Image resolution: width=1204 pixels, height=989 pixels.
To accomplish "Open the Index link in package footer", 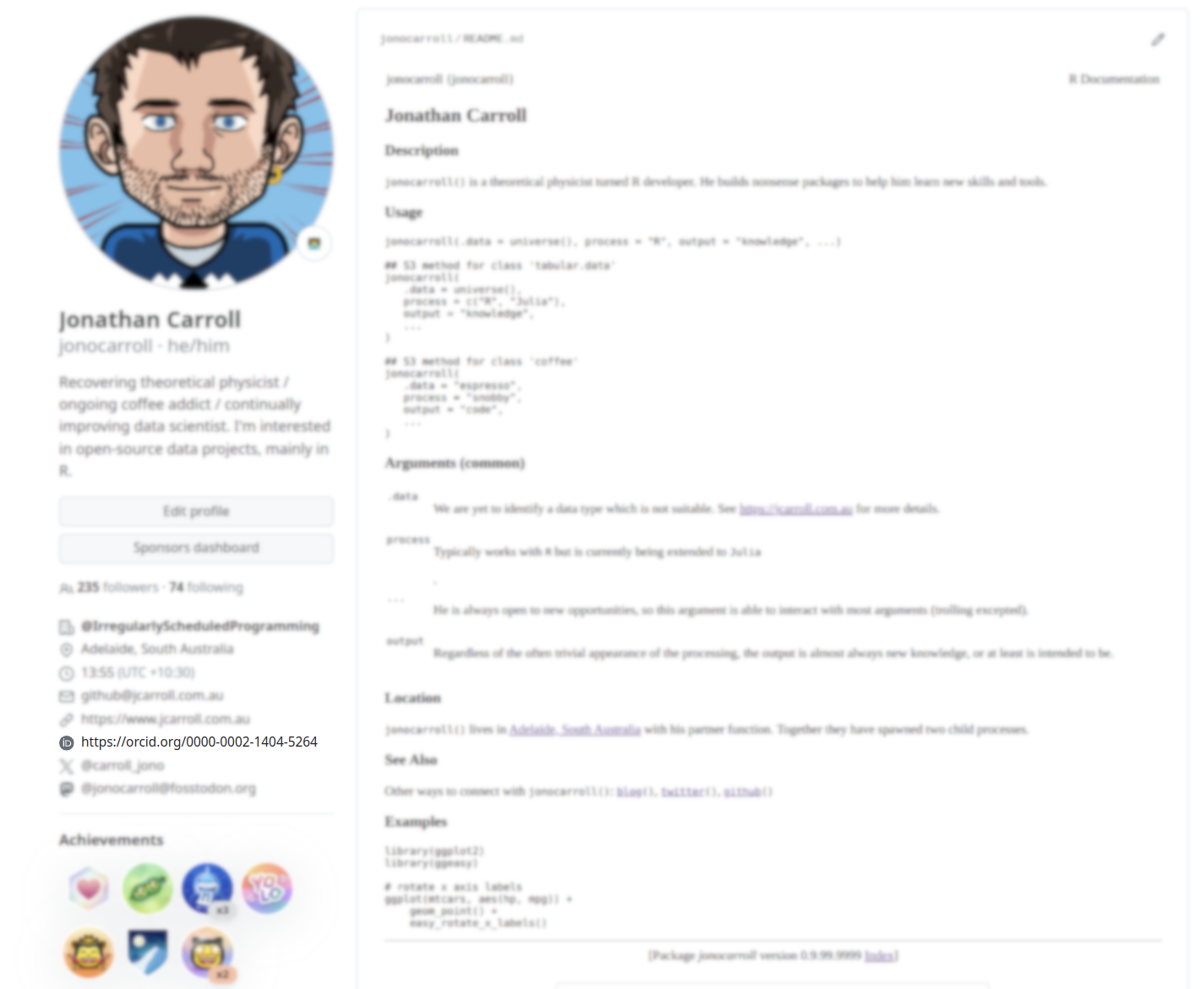I will [879, 955].
